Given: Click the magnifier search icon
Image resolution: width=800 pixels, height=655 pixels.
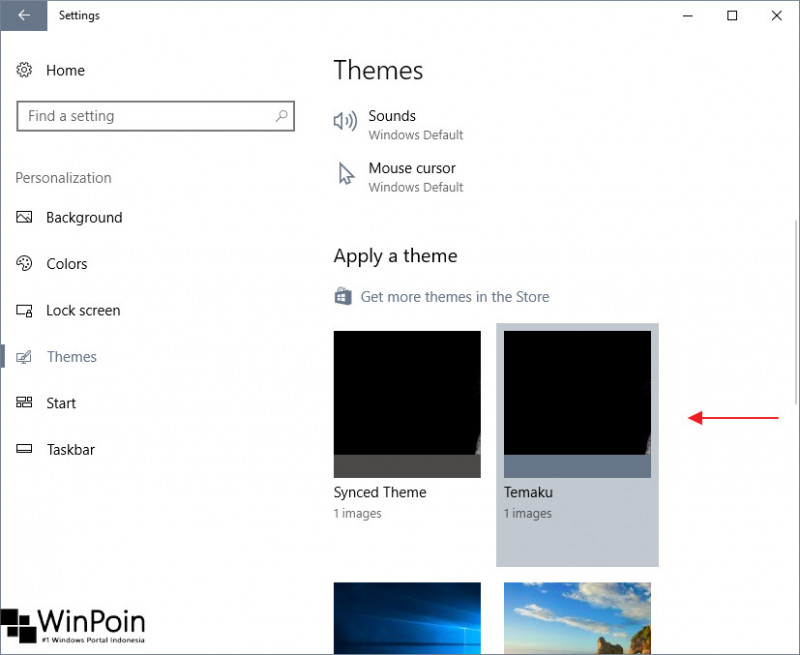Looking at the screenshot, I should [281, 116].
